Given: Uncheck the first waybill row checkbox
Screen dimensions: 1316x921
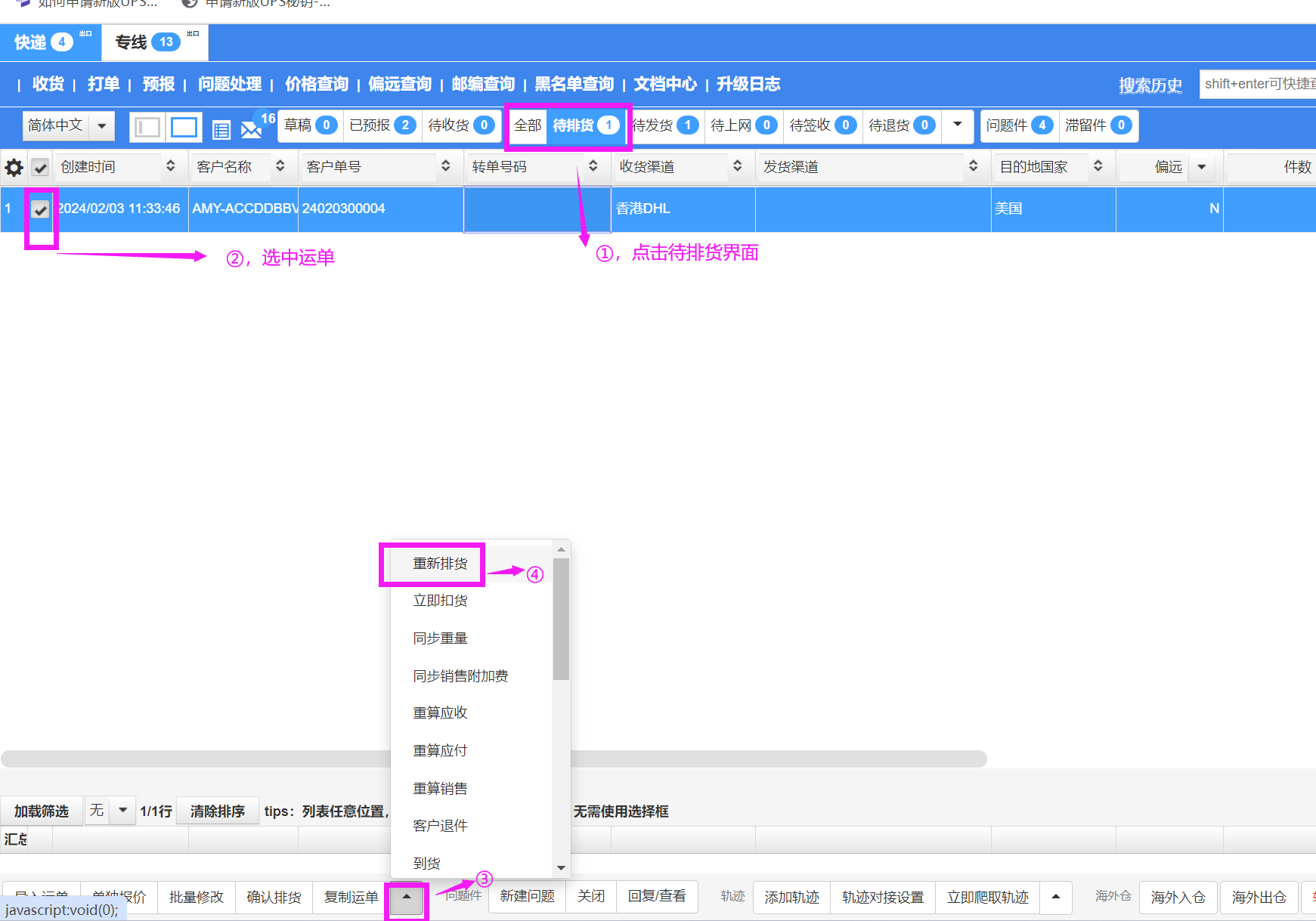Looking at the screenshot, I should point(41,209).
